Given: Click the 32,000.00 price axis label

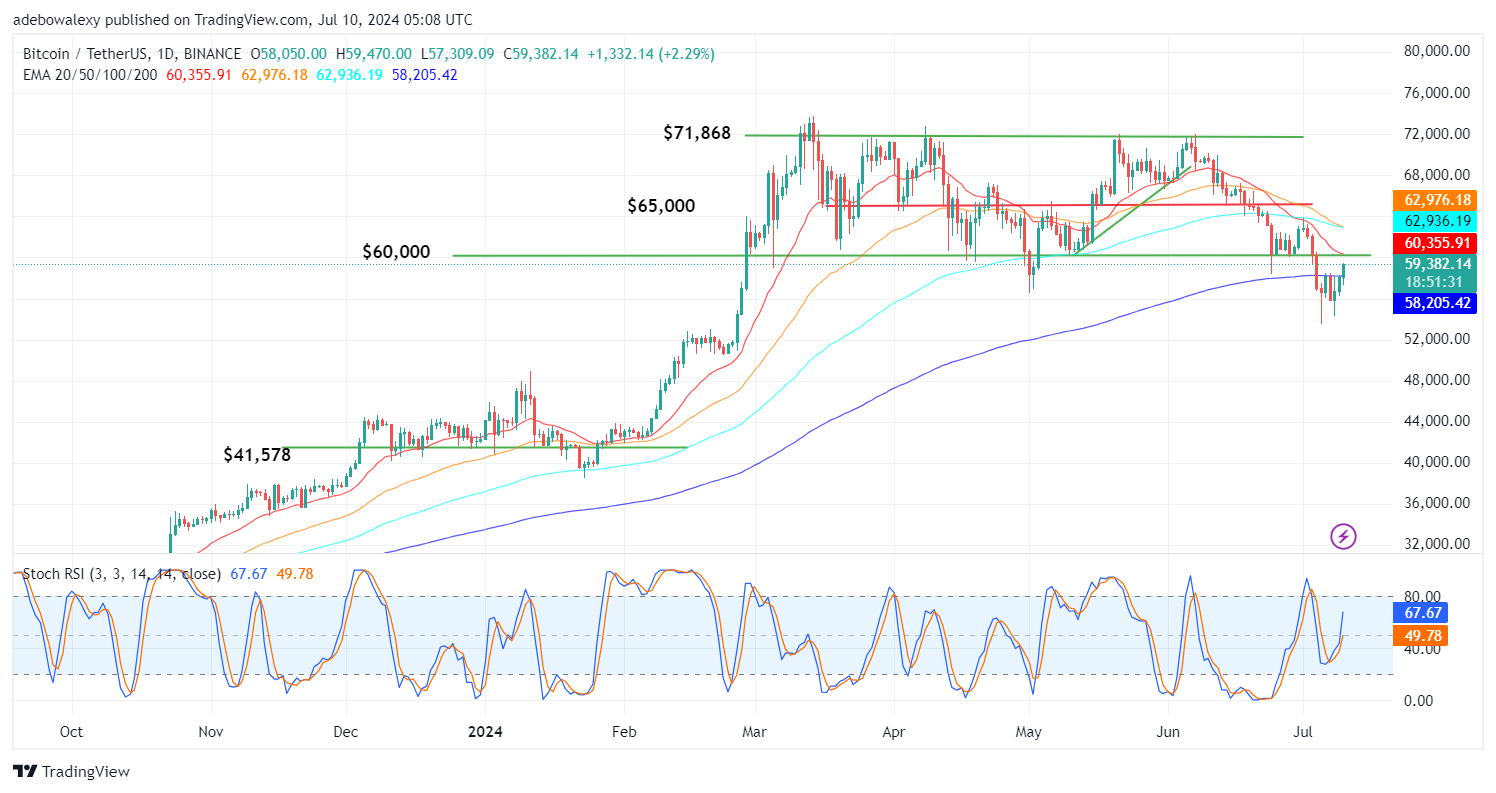Looking at the screenshot, I should [x=1436, y=544].
